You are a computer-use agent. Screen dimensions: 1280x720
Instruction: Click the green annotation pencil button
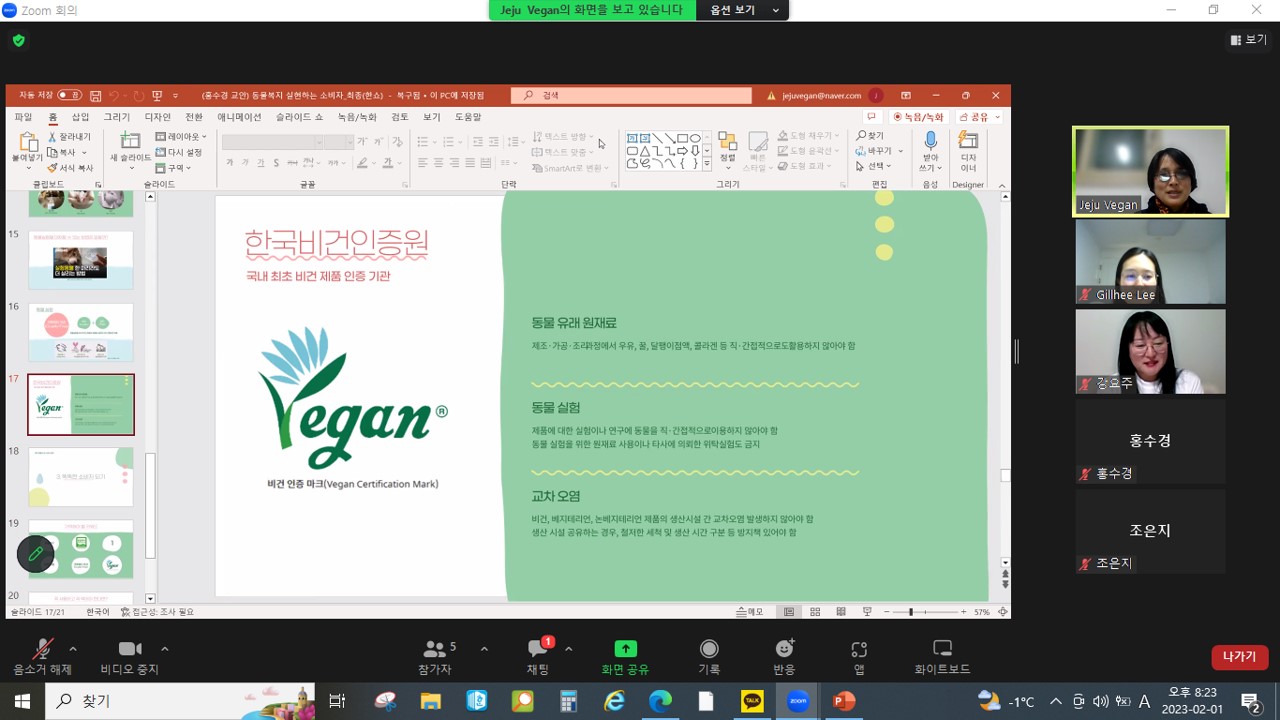tap(36, 553)
